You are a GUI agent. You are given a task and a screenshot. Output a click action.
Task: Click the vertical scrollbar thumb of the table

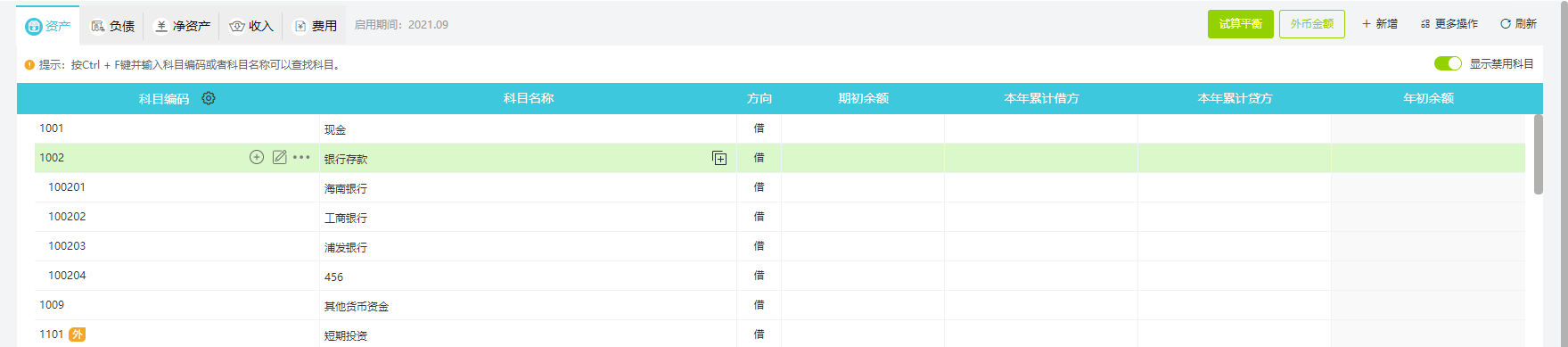pyautogui.click(x=1538, y=154)
